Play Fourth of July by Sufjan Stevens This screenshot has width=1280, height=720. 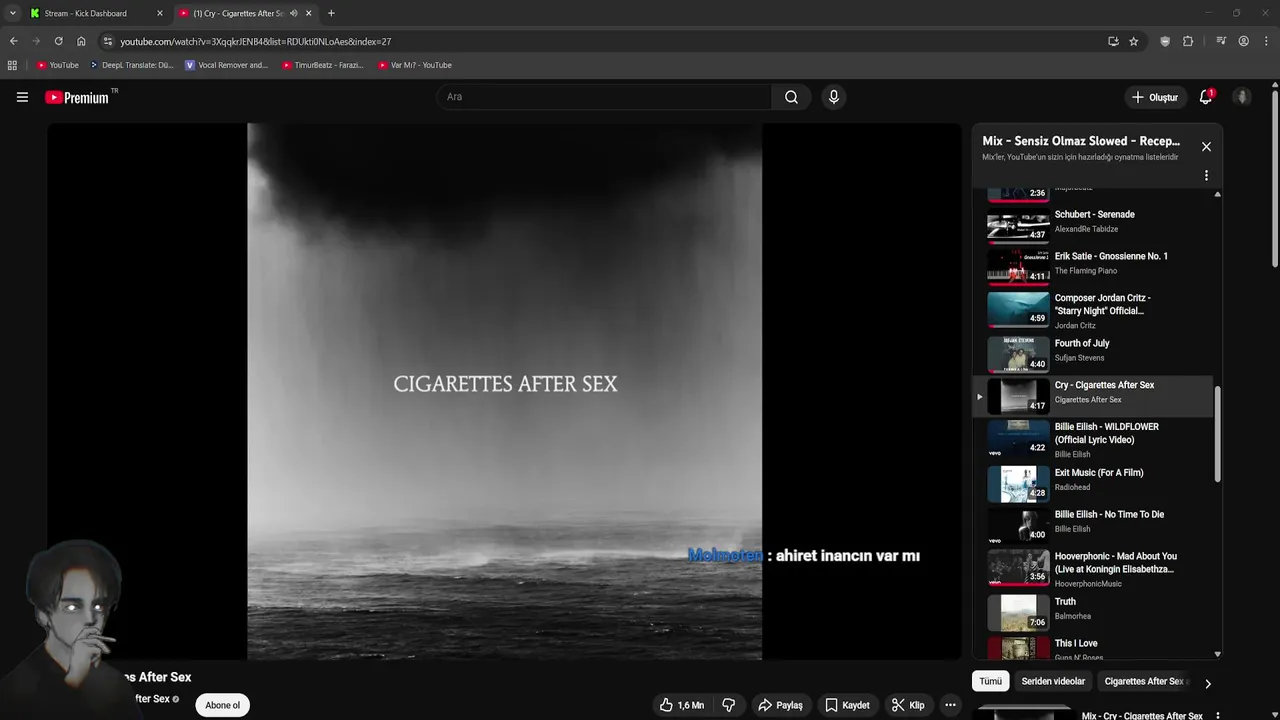[1093, 353]
